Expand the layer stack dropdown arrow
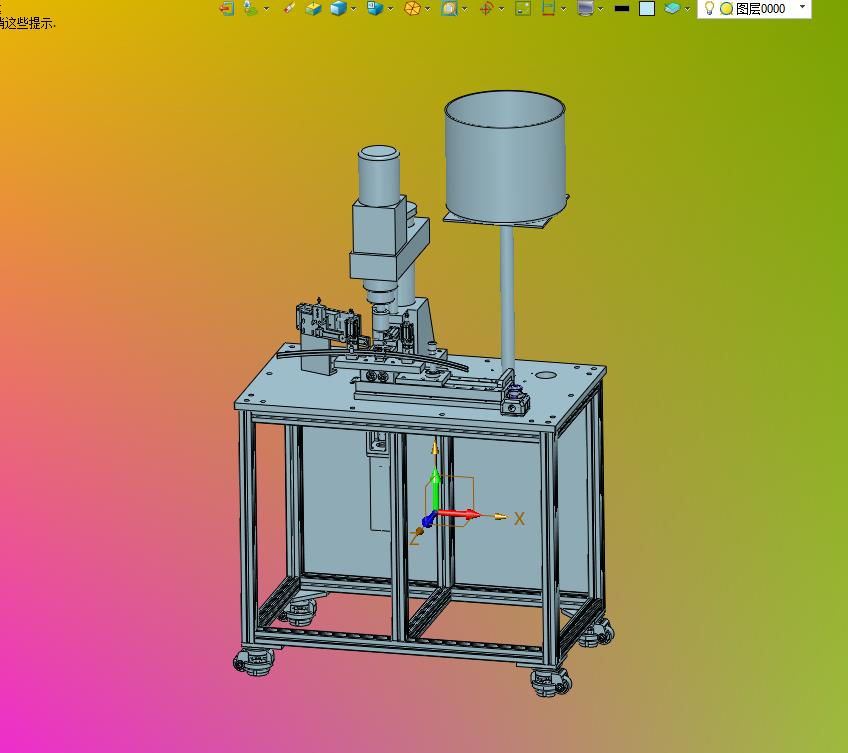 (687, 9)
